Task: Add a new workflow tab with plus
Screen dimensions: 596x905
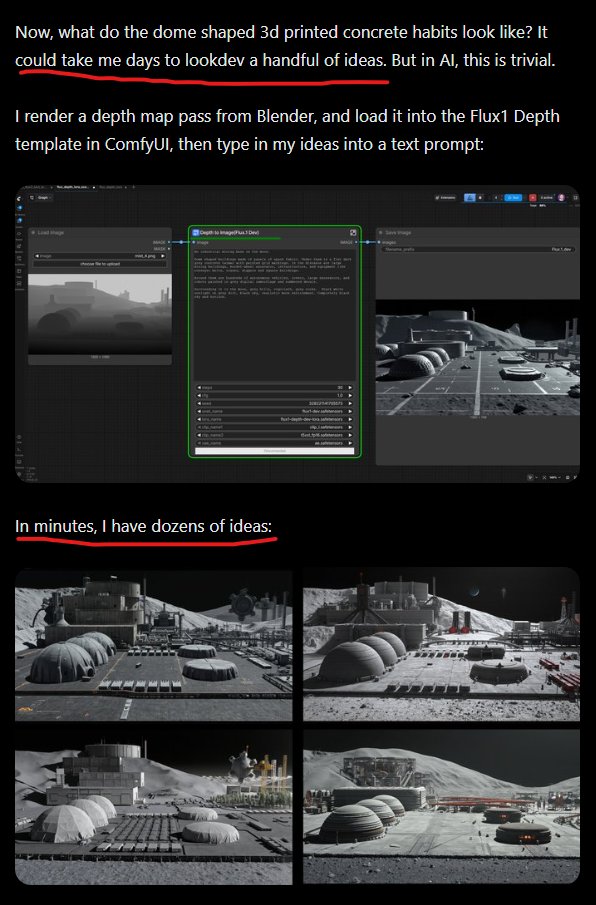Action: pyautogui.click(x=133, y=187)
